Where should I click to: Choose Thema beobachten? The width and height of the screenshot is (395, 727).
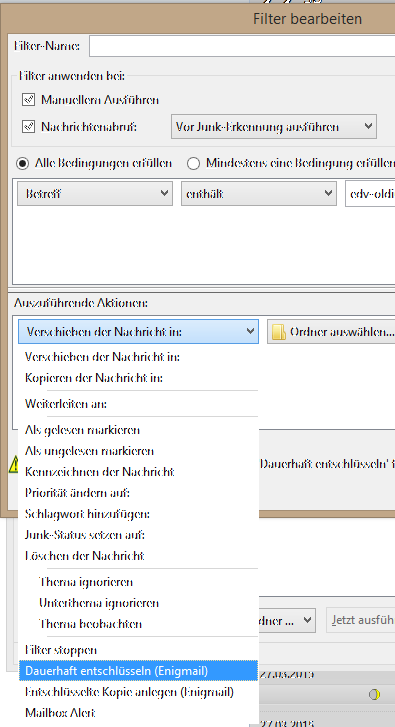click(139, 624)
